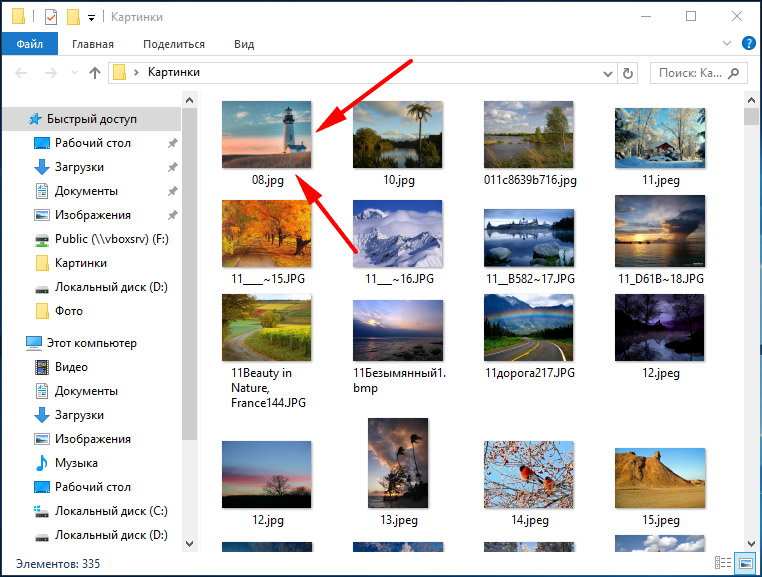Click Этот компьютер monitor icon
Viewport: 762px width, 577px height.
click(34, 343)
